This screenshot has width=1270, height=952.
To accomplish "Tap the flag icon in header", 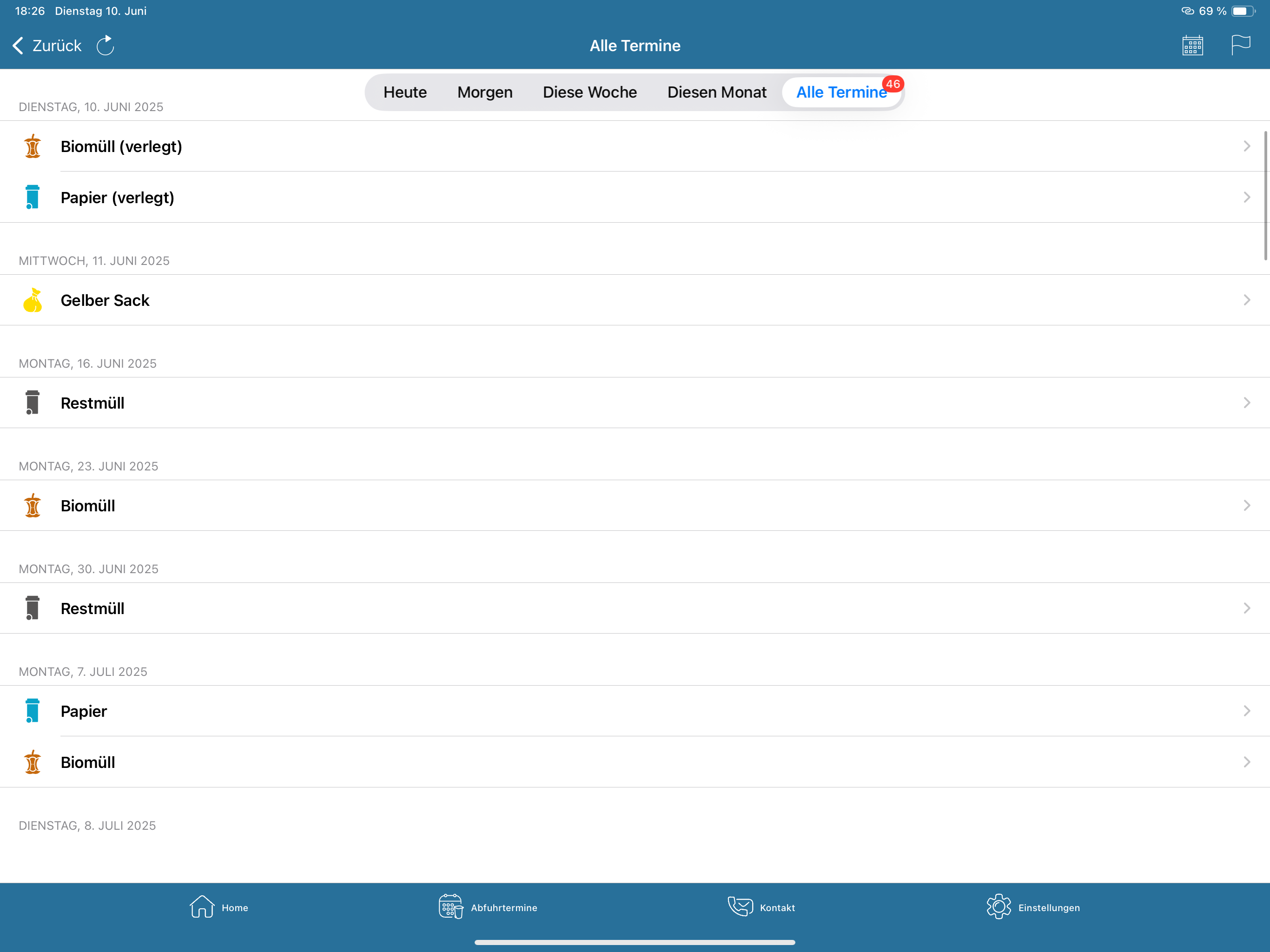I will [x=1240, y=45].
